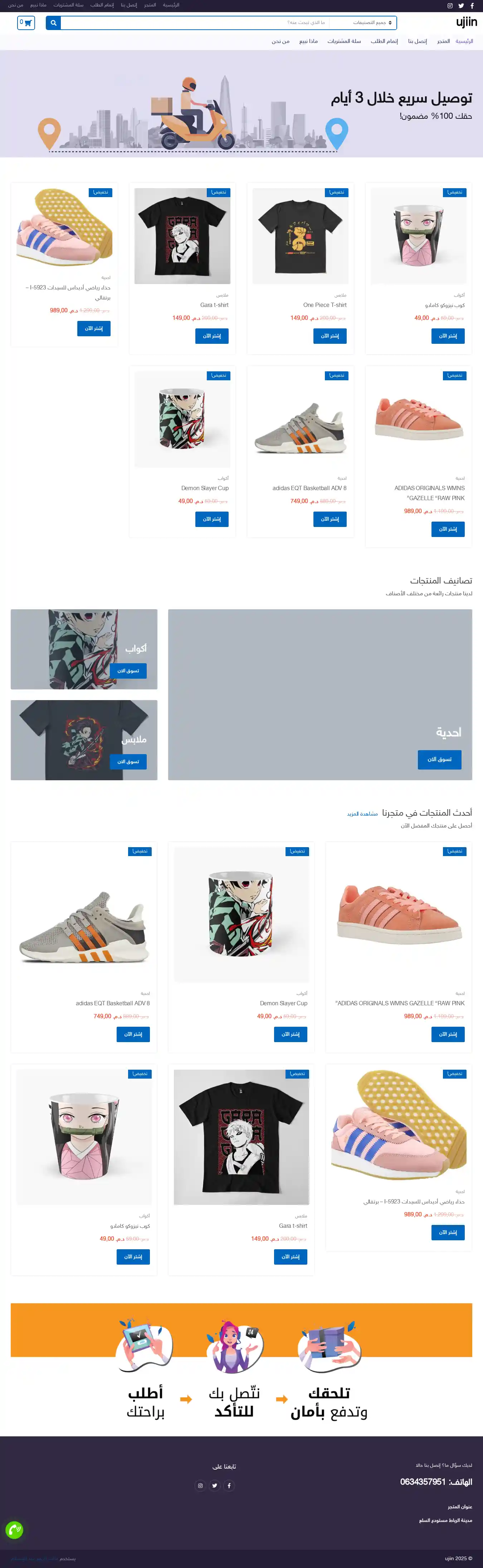Click footer Twitter circle icon
The width and height of the screenshot is (483, 1568).
click(x=214, y=1485)
